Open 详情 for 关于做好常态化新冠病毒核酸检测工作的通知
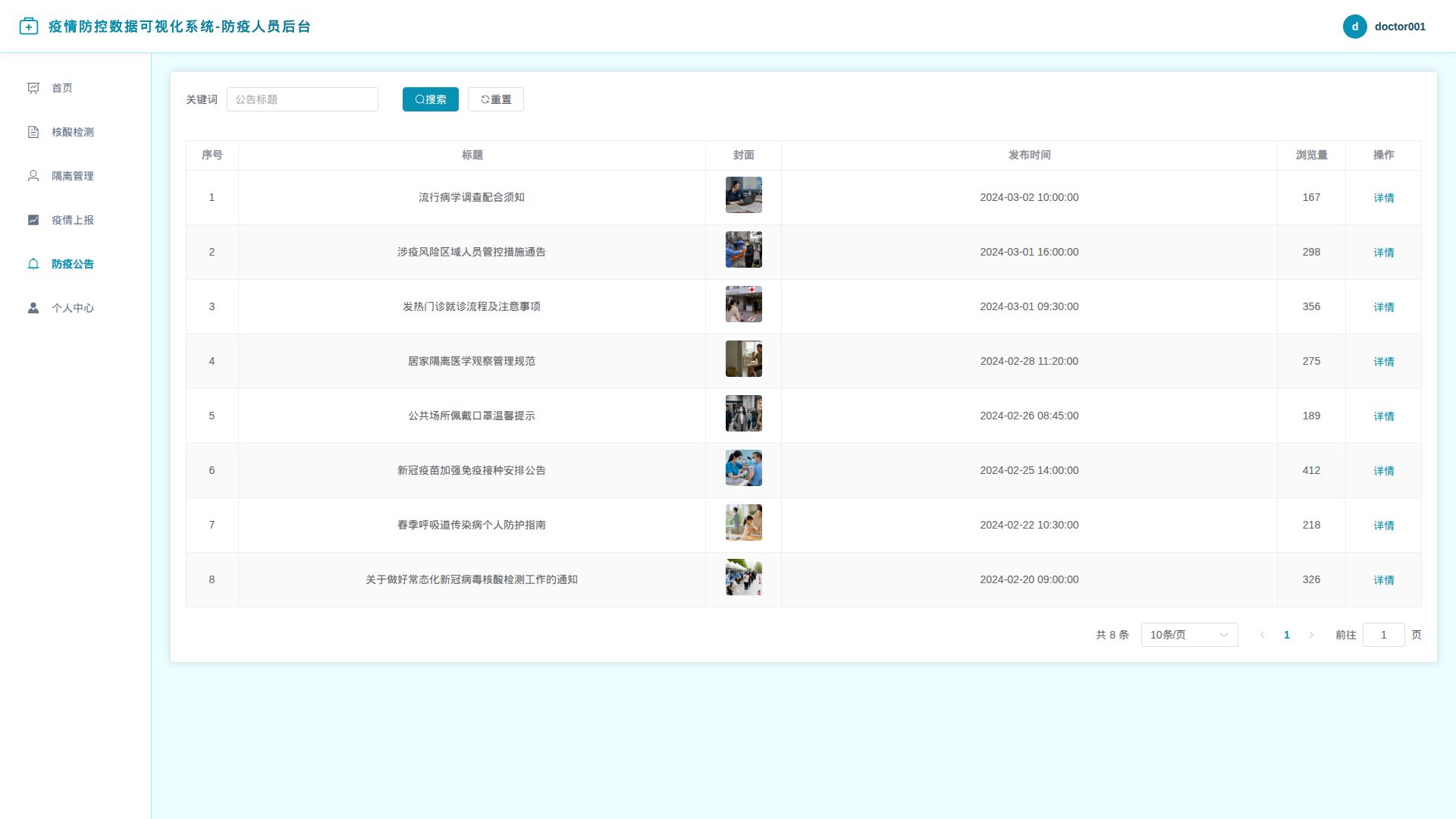Viewport: 1456px width, 819px height. (x=1384, y=580)
